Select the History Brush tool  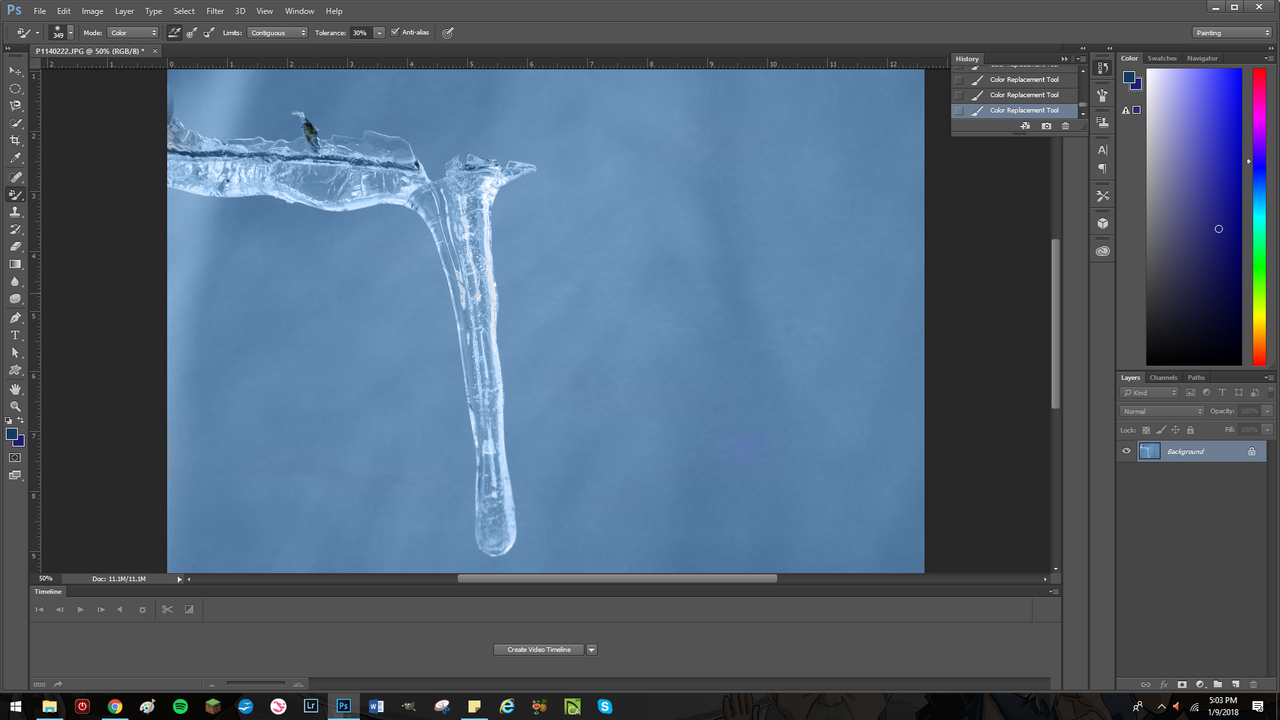pyautogui.click(x=15, y=229)
